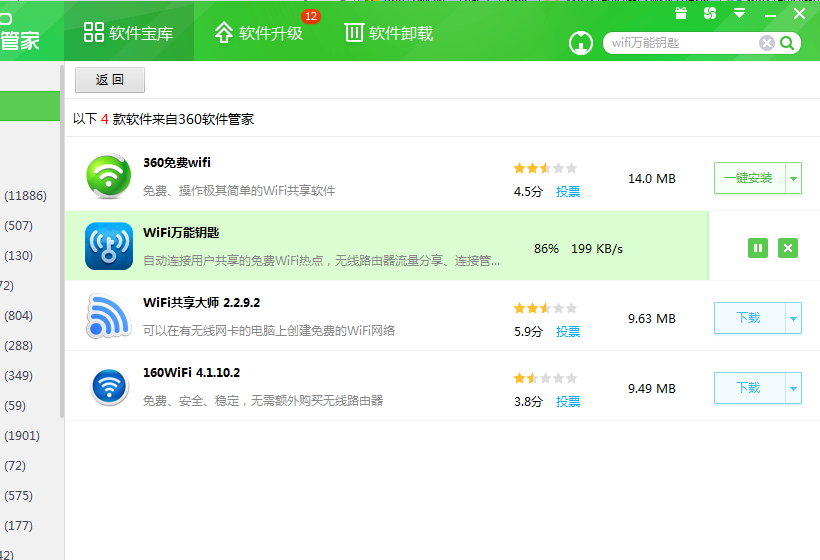Select the sidebar category with (349)
Screen dimensions: 820x560
coord(19,375)
